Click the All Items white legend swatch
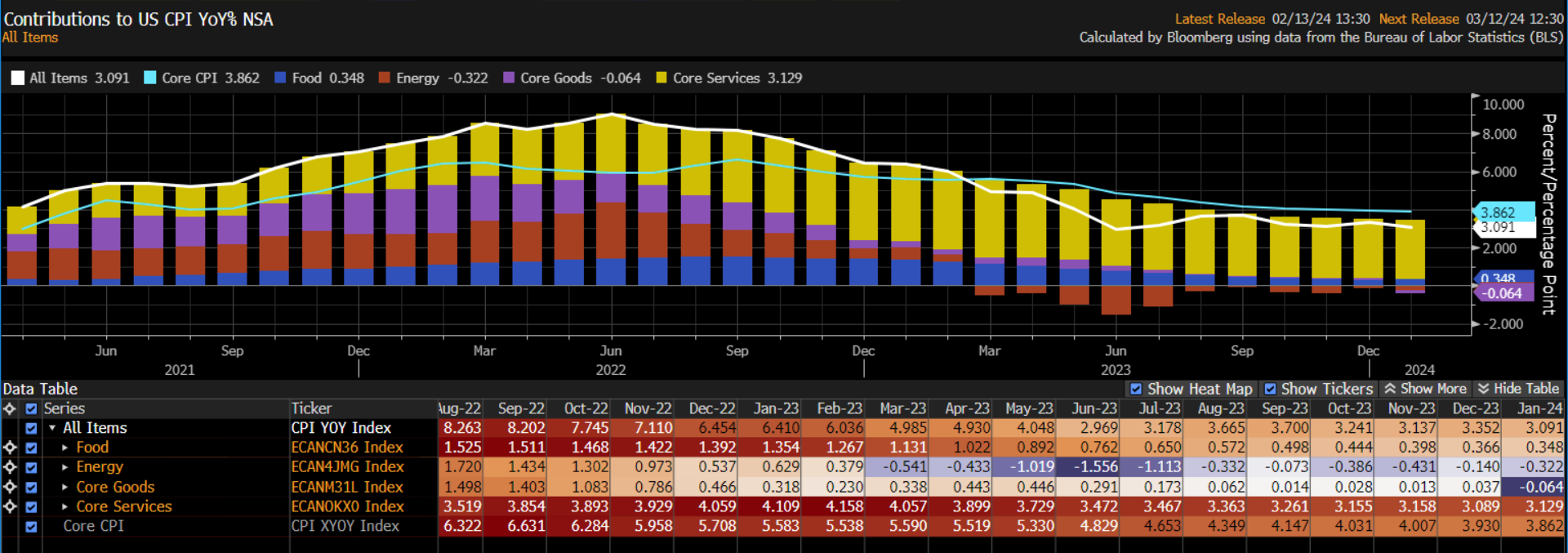 pyautogui.click(x=17, y=78)
